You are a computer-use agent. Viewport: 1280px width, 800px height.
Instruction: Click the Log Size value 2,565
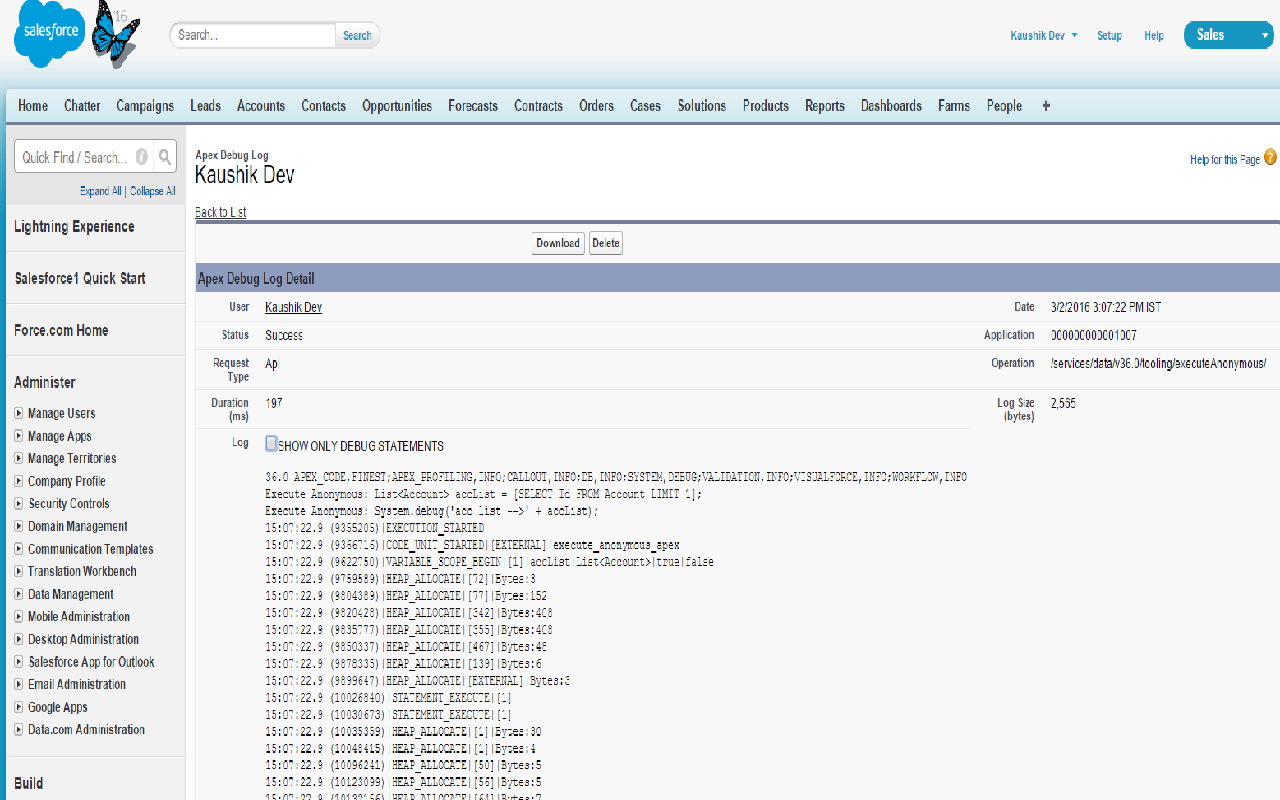1063,403
